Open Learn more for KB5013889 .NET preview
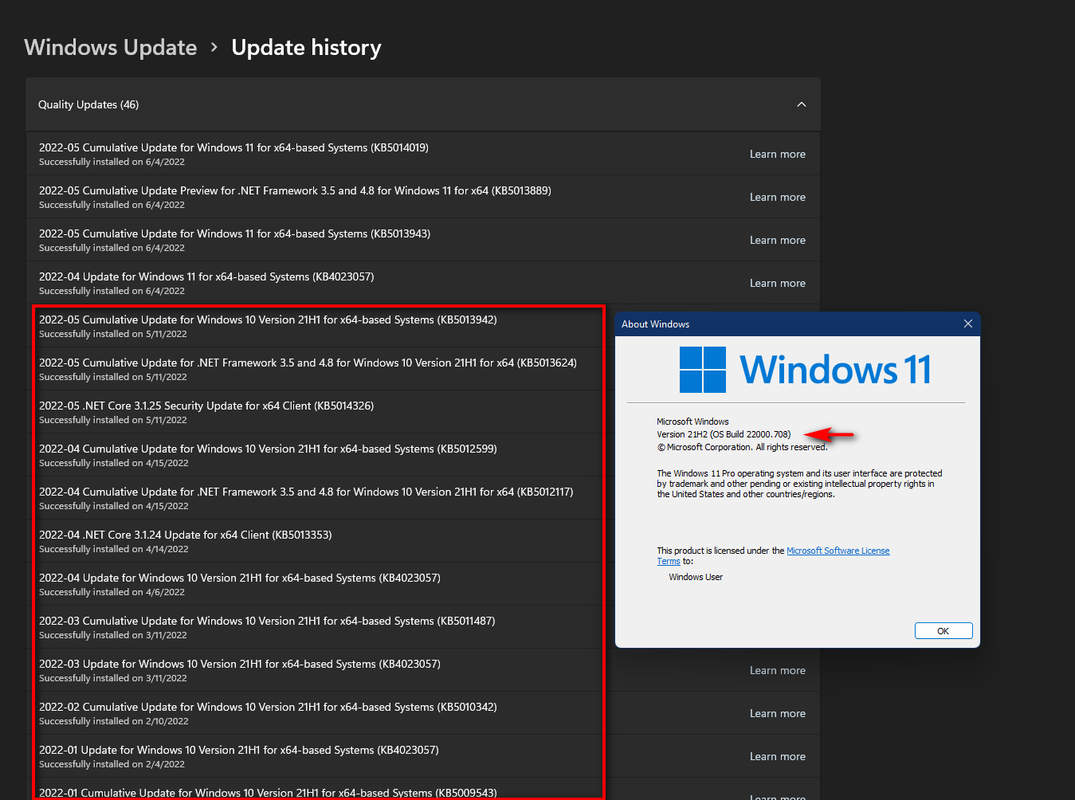The image size is (1075, 800). point(777,197)
